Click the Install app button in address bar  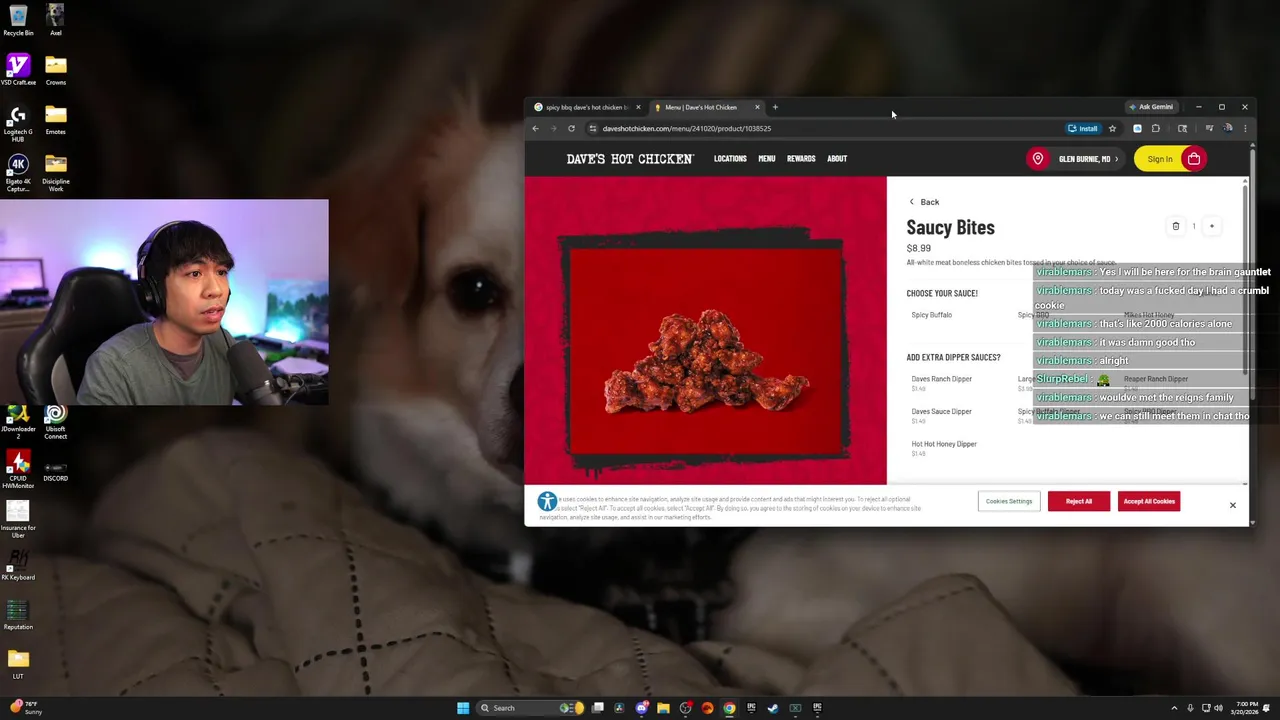pyautogui.click(x=1083, y=128)
